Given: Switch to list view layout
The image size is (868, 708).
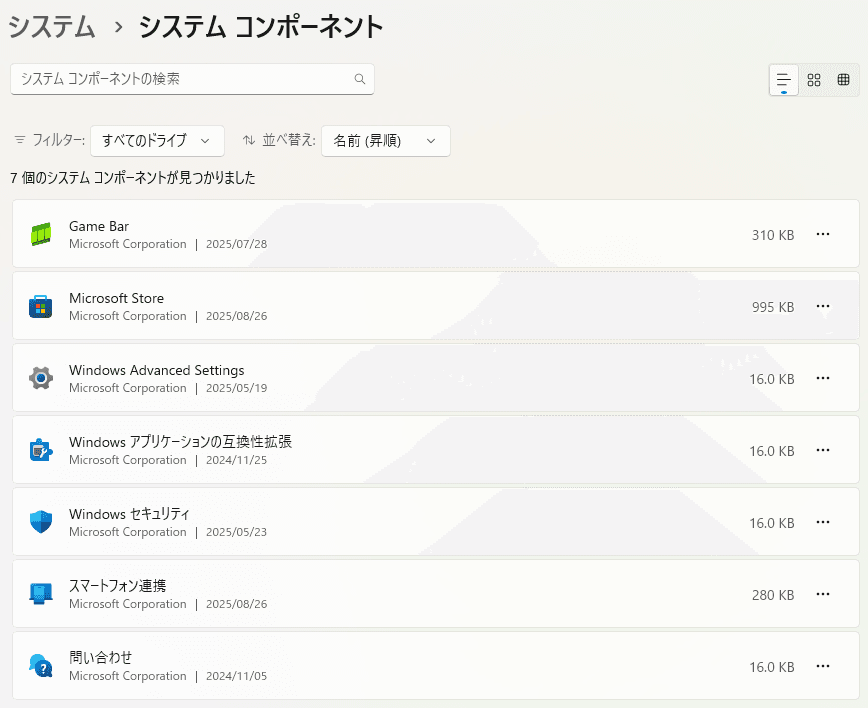Looking at the screenshot, I should (784, 80).
